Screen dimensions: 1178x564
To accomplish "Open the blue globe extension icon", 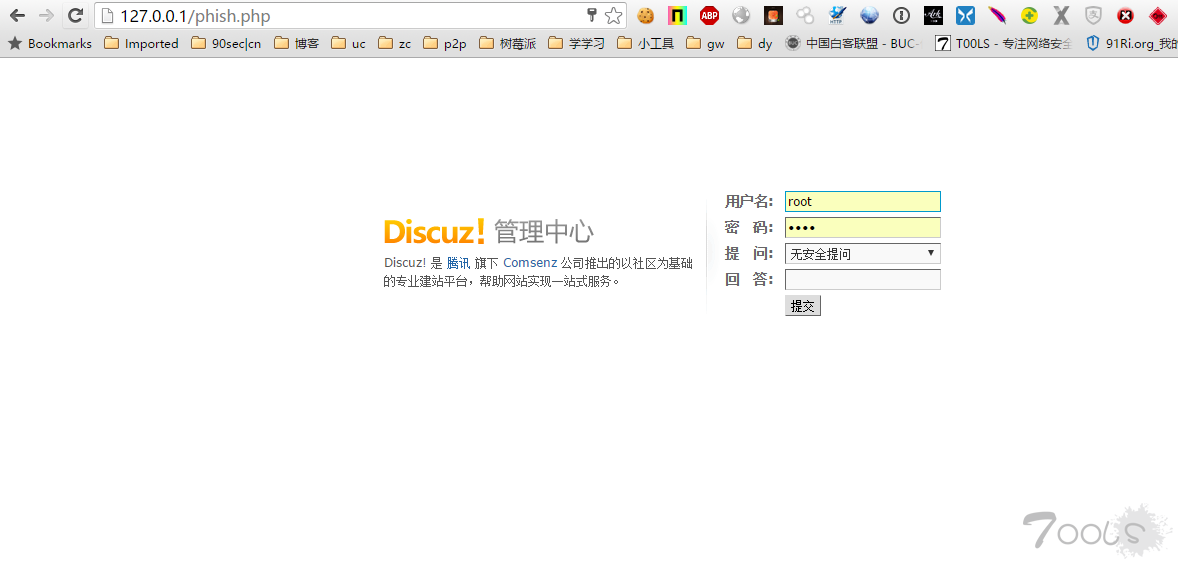I will (869, 15).
